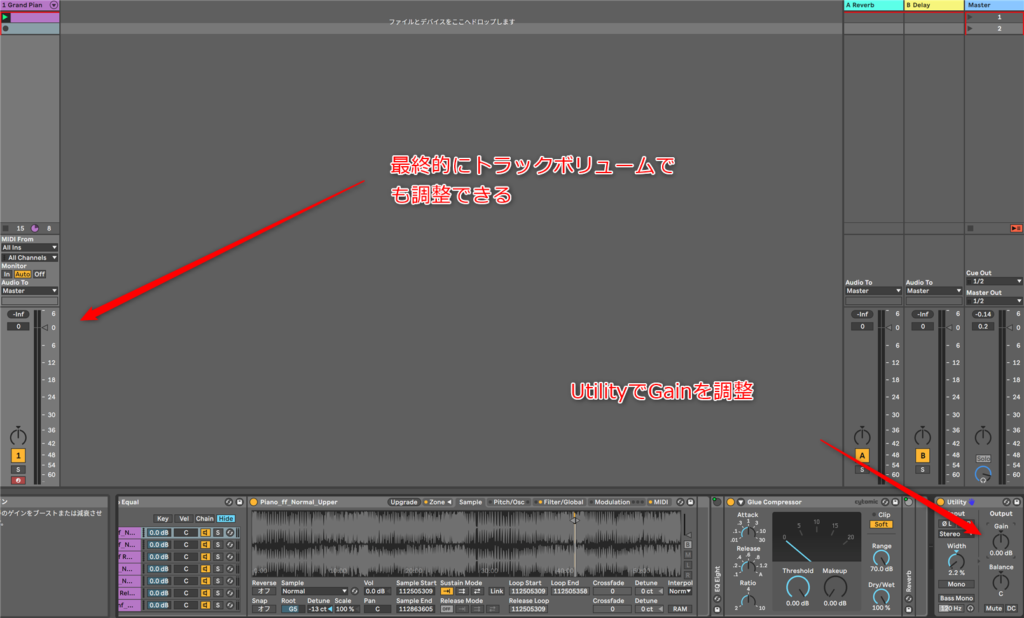Click the Mute button in Utility

pos(993,608)
